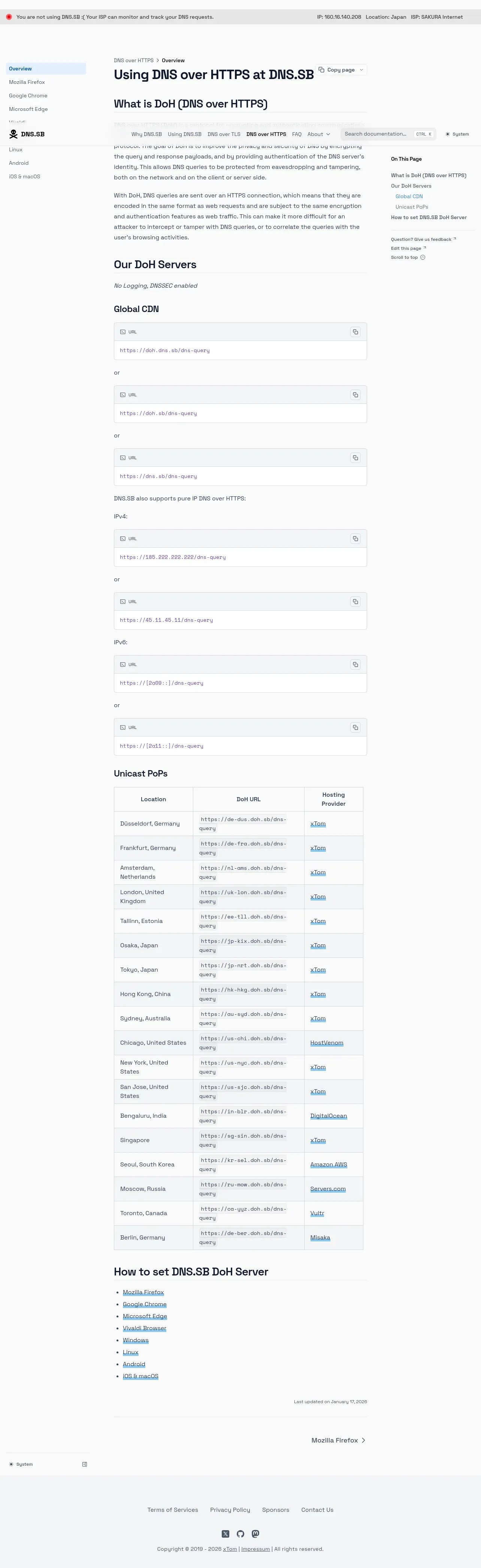
Task: Open Why DNS.SB in the navbar
Action: click(x=147, y=134)
